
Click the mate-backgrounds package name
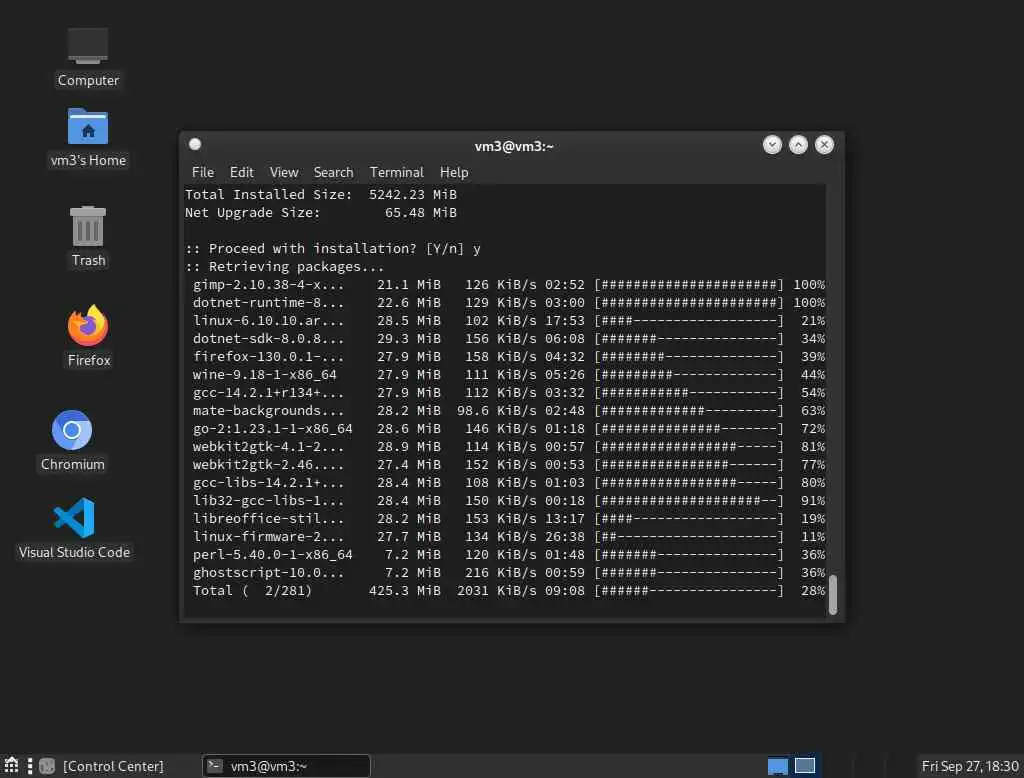click(268, 410)
